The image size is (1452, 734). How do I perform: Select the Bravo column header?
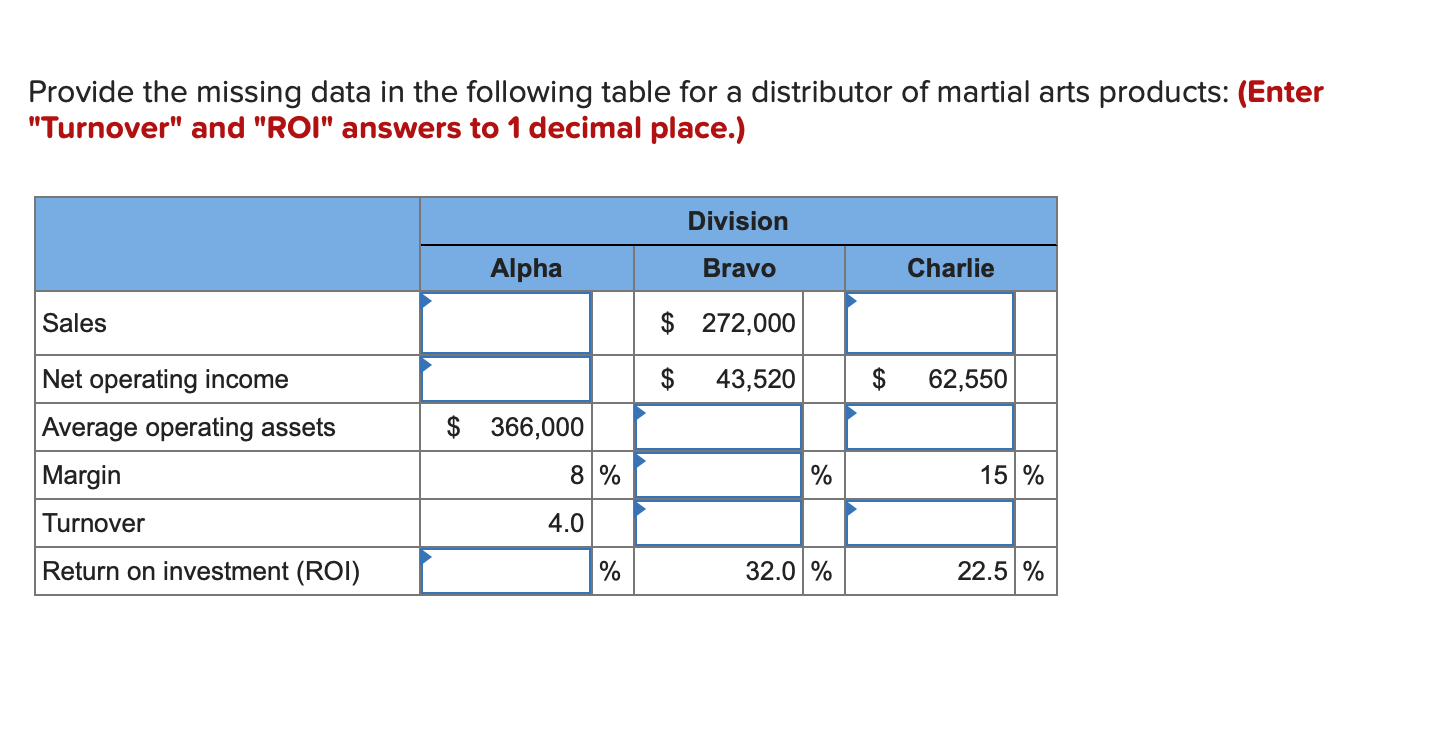click(738, 268)
